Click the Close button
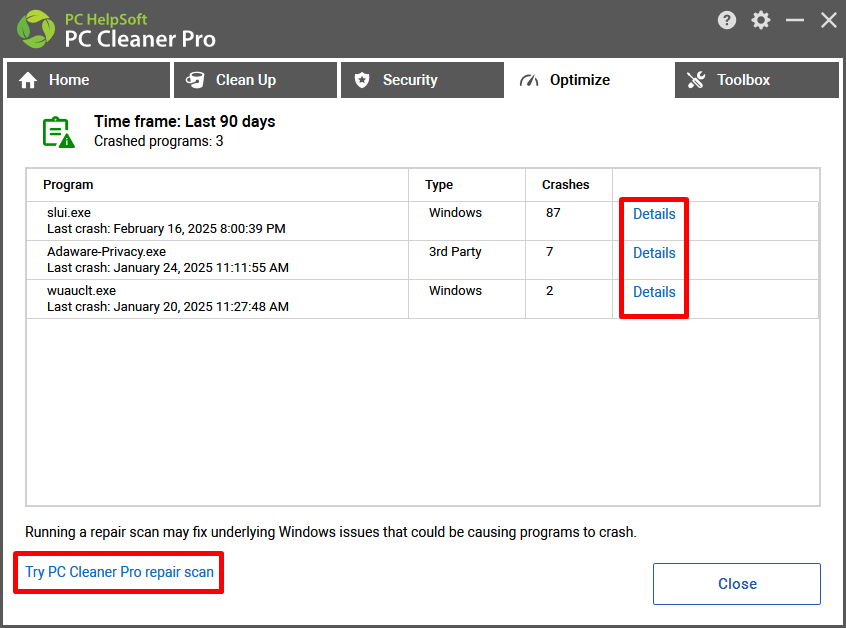846x628 pixels. pyautogui.click(x=736, y=584)
